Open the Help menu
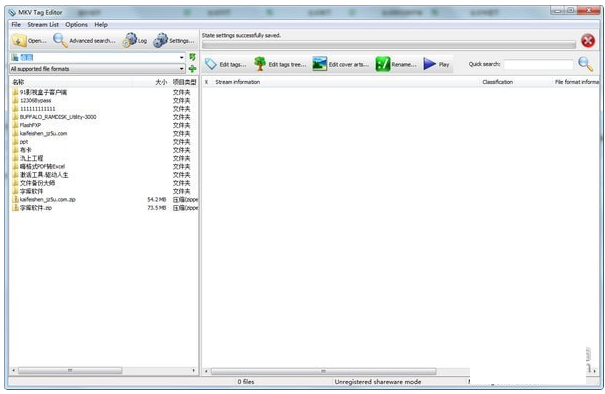Image resolution: width=605 pixels, height=394 pixels. point(101,24)
